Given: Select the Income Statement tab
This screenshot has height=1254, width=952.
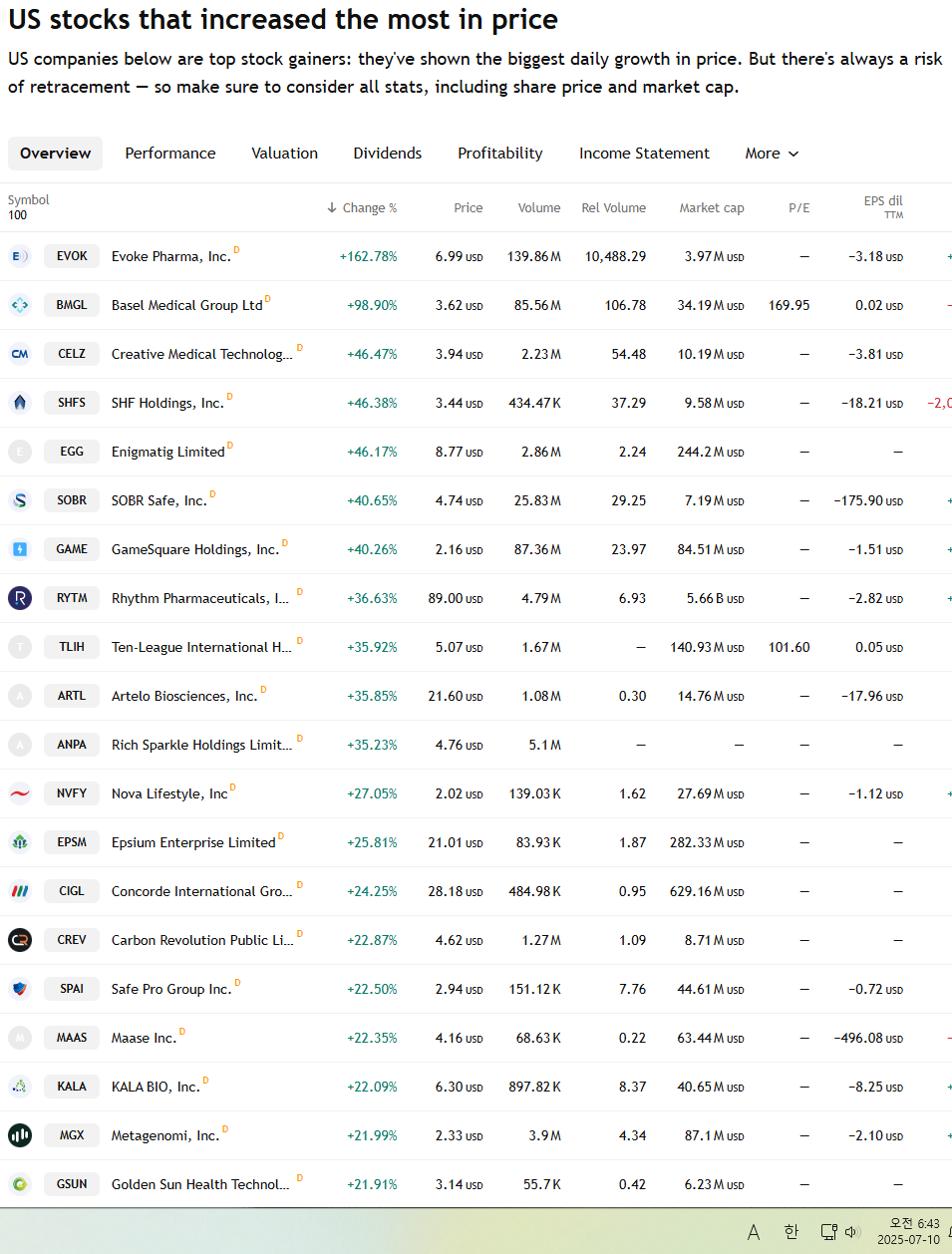Looking at the screenshot, I should point(645,154).
